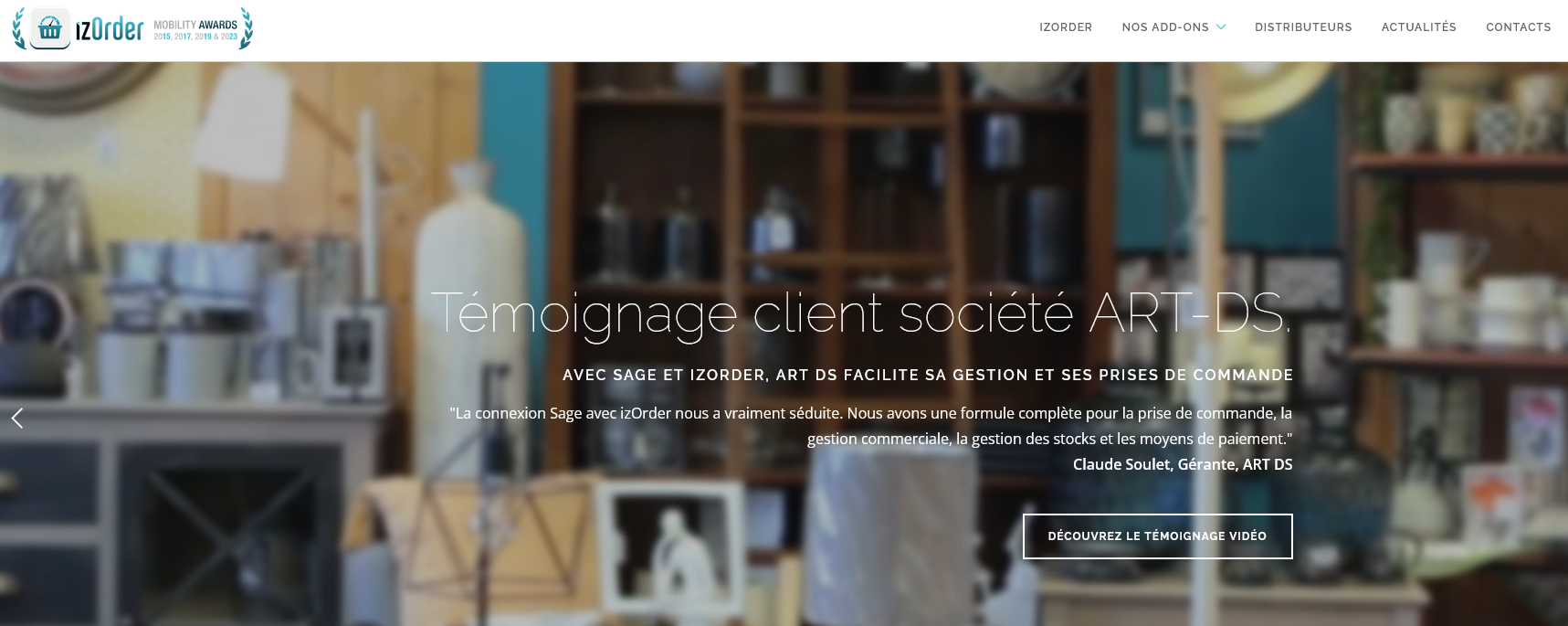Click the left laurel wreath in the logo
Screen dimensions: 1568x626
pos(19,29)
